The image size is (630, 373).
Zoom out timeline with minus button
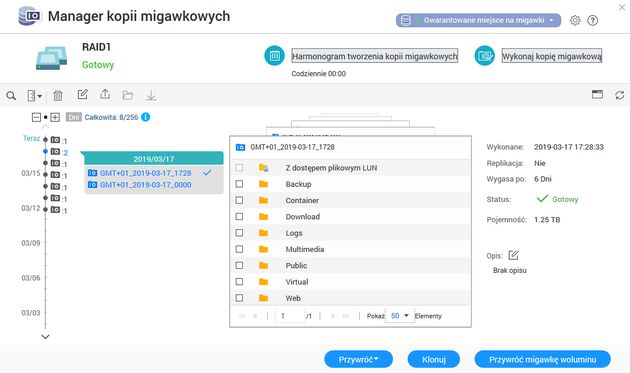click(x=36, y=117)
